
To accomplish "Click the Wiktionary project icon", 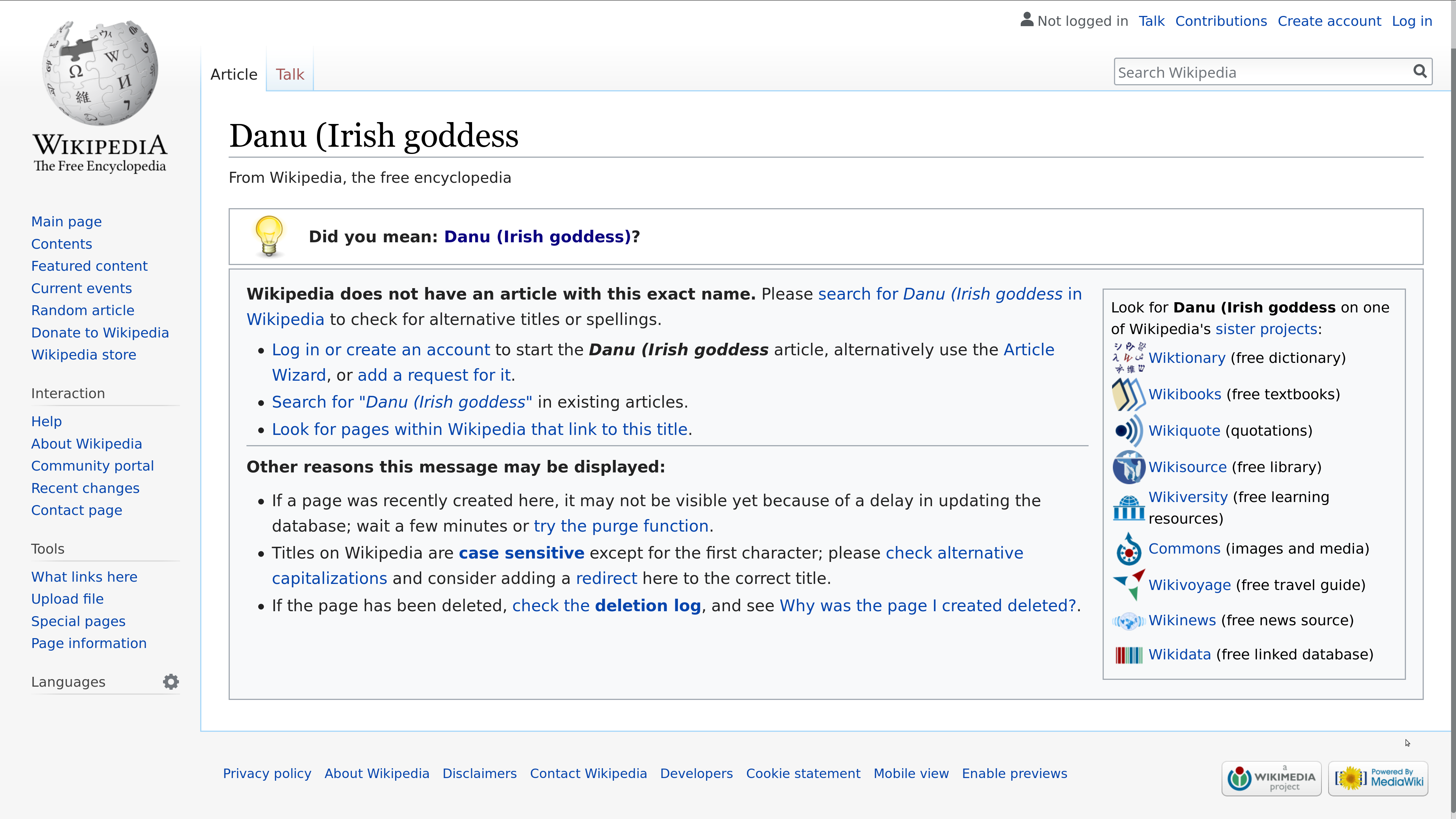I will tap(1128, 358).
